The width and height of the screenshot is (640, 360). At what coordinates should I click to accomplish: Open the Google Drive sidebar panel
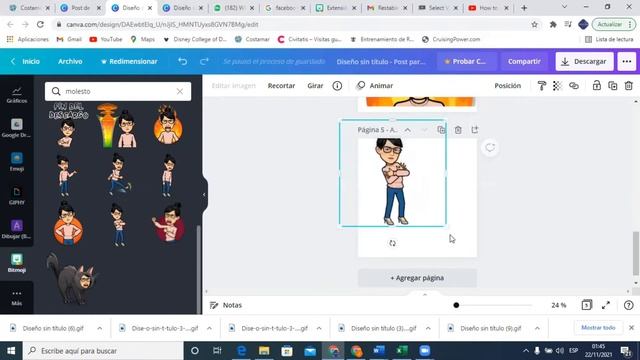[17, 128]
